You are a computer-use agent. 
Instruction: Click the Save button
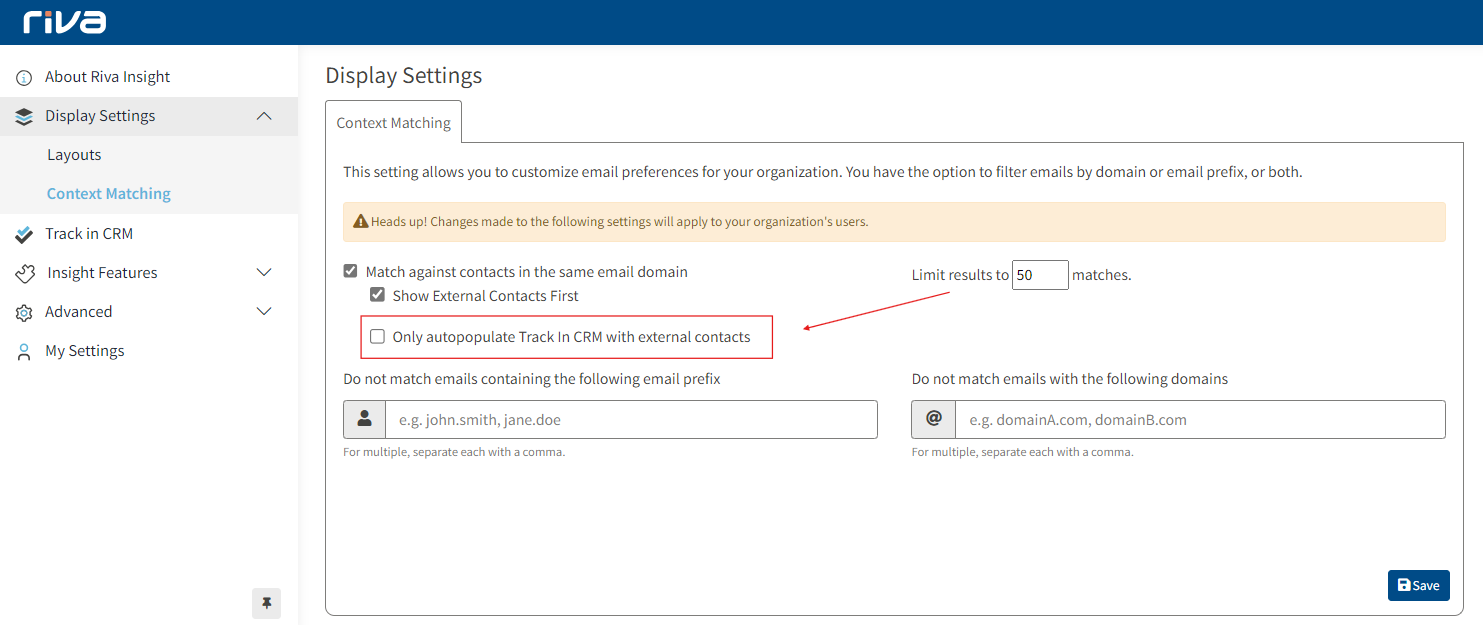pos(1418,585)
